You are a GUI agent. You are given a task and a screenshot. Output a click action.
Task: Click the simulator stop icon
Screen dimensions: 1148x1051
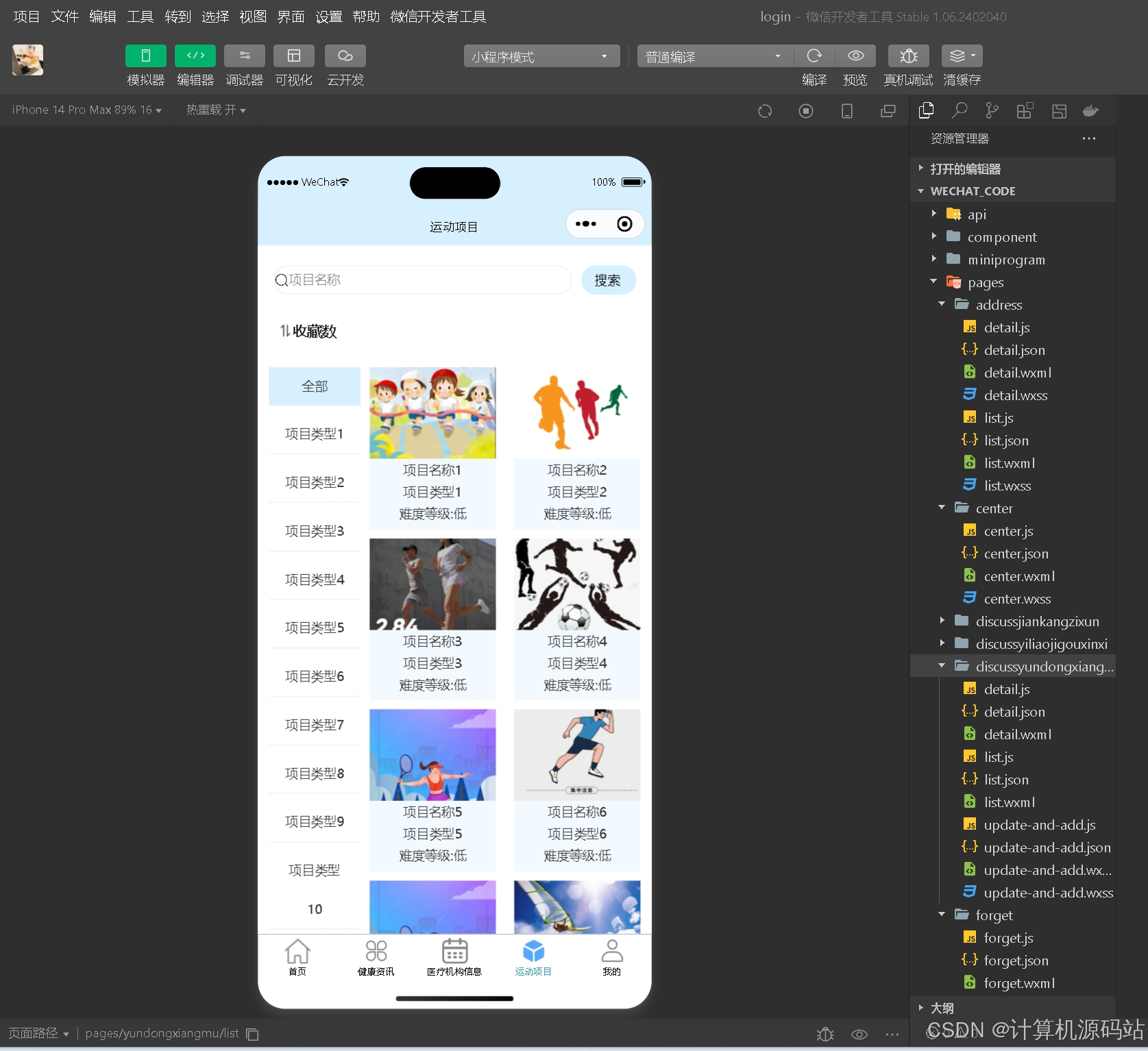pyautogui.click(x=806, y=111)
